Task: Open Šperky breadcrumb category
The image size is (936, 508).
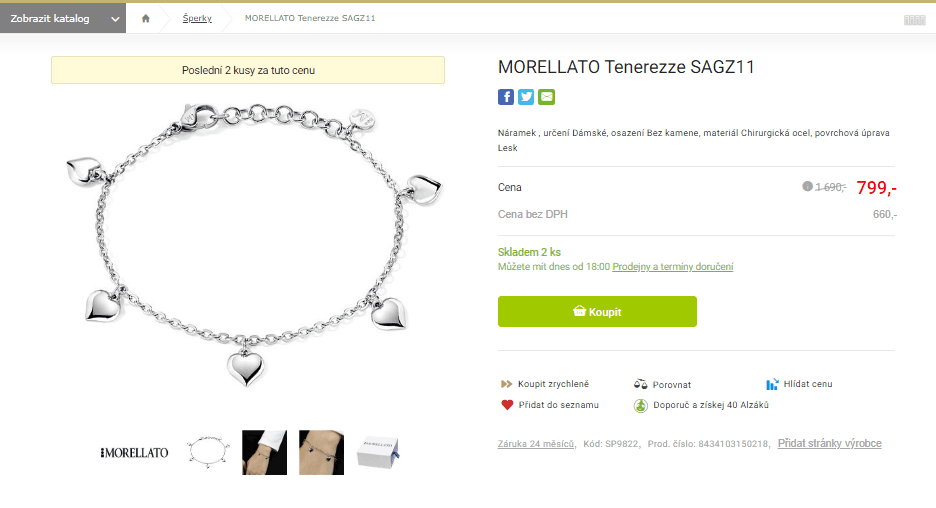Action: click(x=197, y=19)
